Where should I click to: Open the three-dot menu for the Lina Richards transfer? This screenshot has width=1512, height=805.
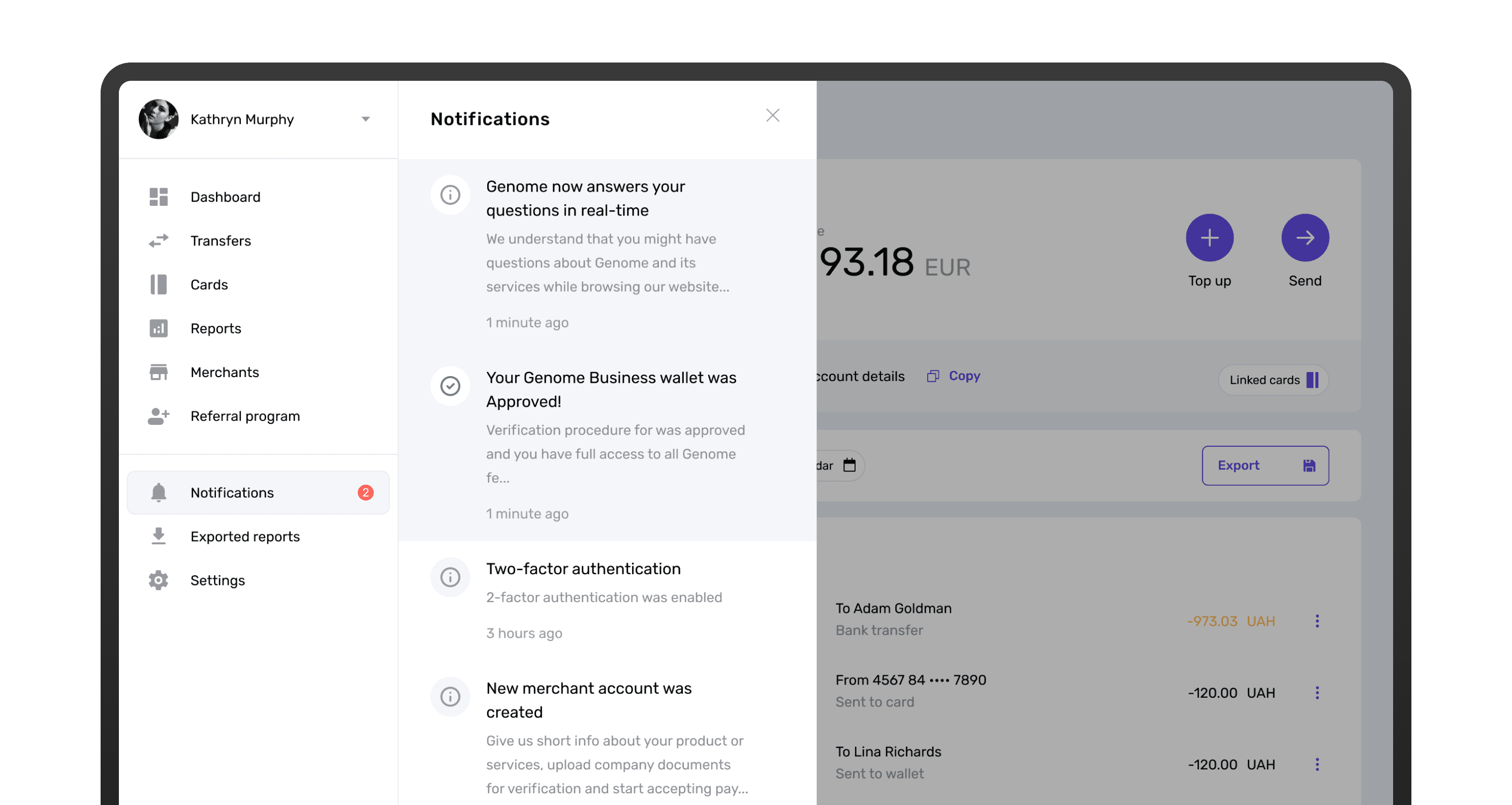click(1318, 764)
